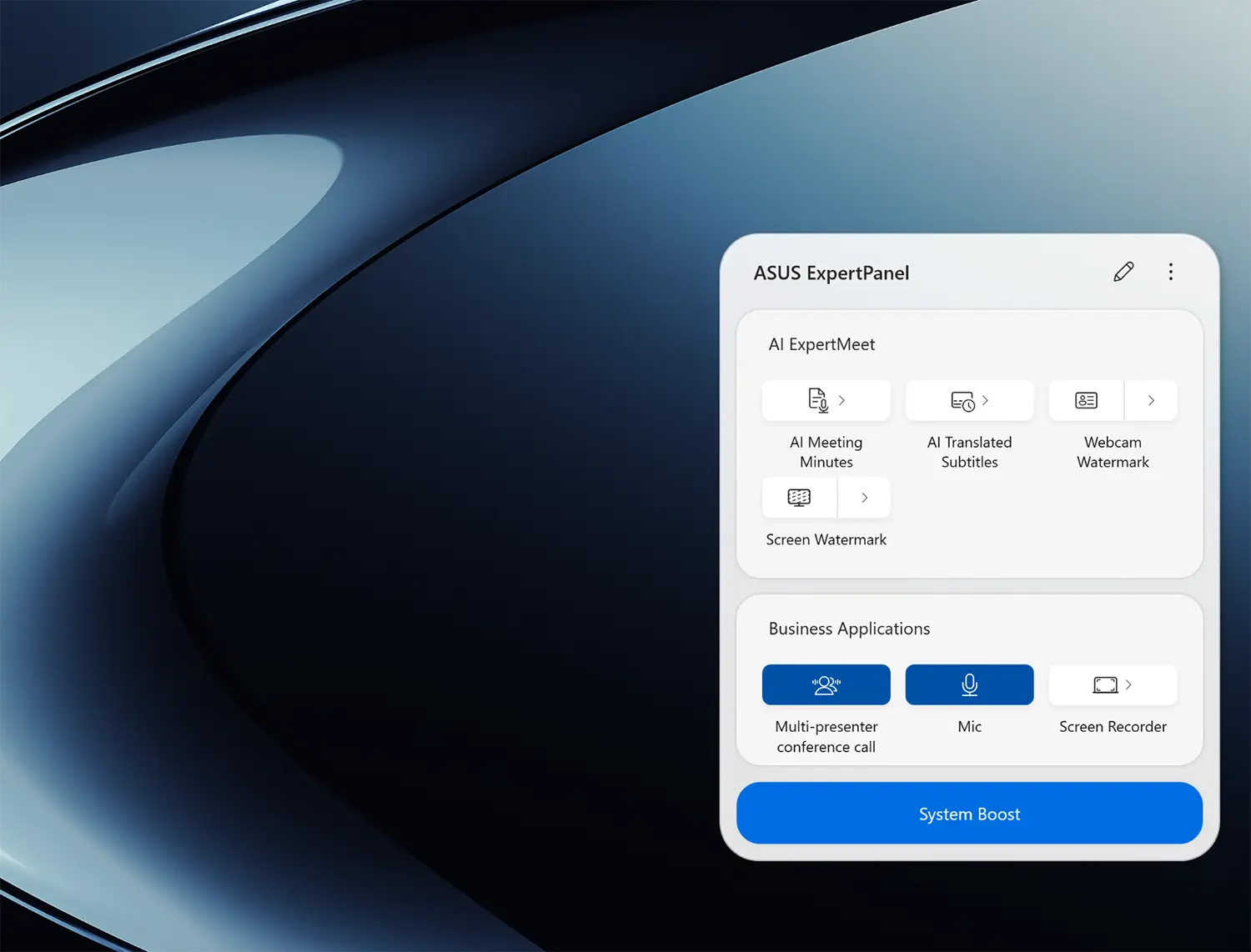The width and height of the screenshot is (1251, 952).
Task: Click the pencil edit icon in ExpertPanel
Action: [1123, 272]
